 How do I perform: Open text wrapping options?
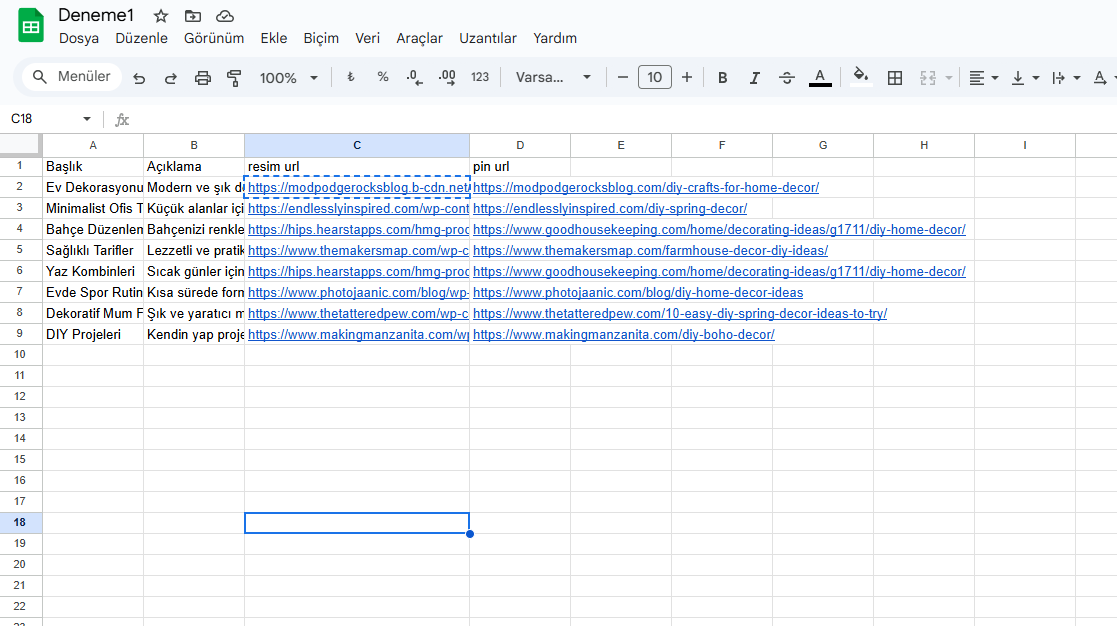[x=1066, y=78]
